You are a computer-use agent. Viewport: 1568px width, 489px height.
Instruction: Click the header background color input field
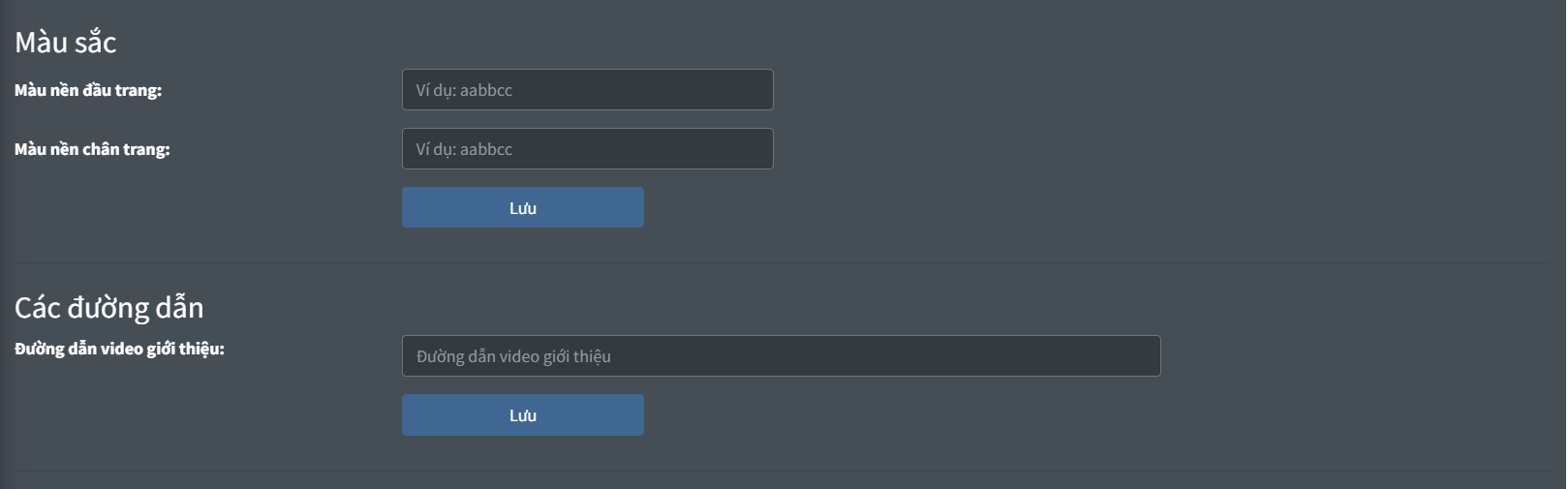(587, 90)
